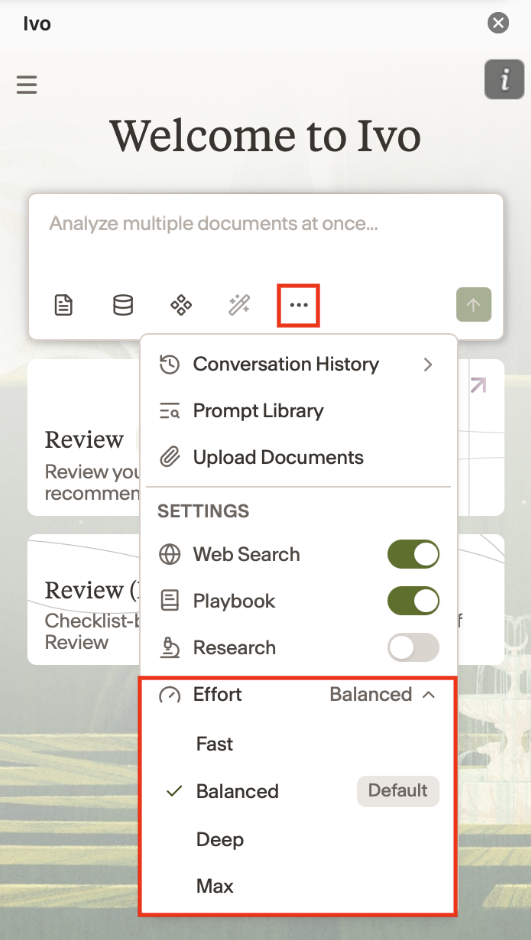Enable the Research toggle
Screen dimensions: 531x940
(x=413, y=647)
